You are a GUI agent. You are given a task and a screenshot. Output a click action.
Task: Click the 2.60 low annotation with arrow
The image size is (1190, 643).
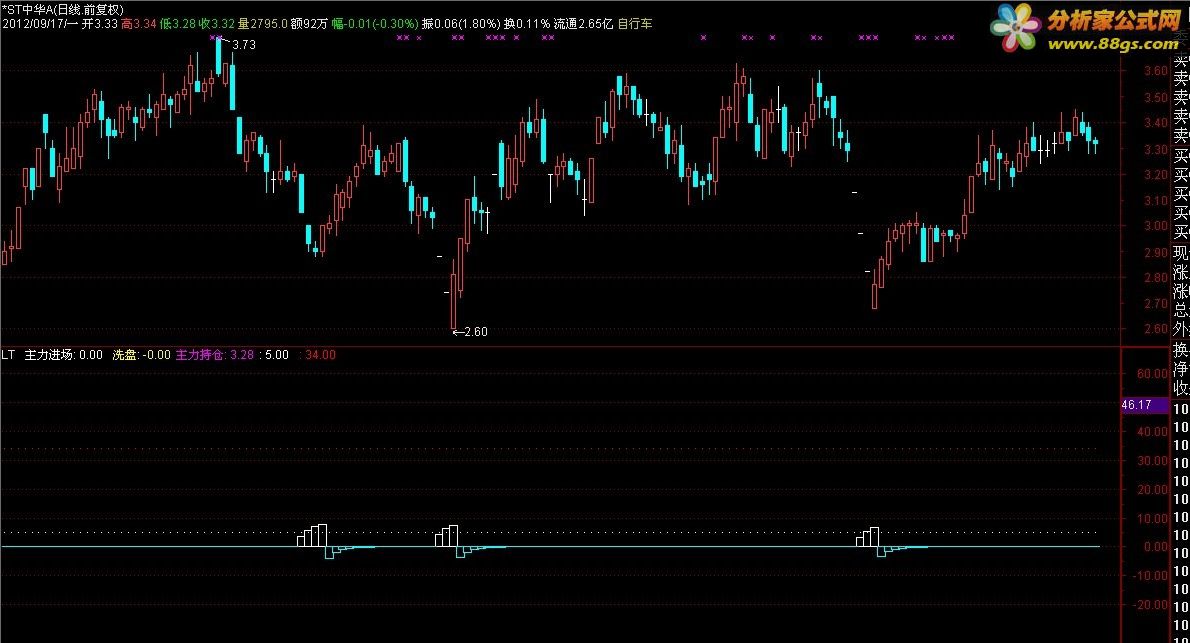[470, 332]
